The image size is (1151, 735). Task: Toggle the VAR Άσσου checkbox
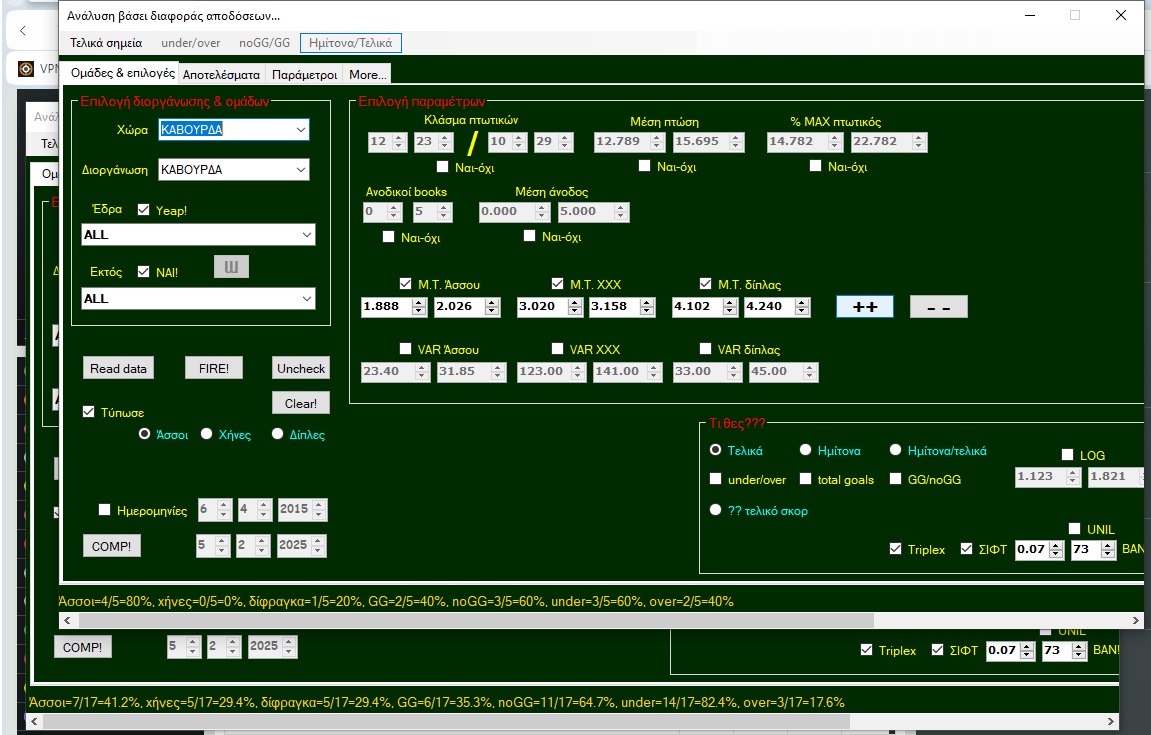coord(405,350)
